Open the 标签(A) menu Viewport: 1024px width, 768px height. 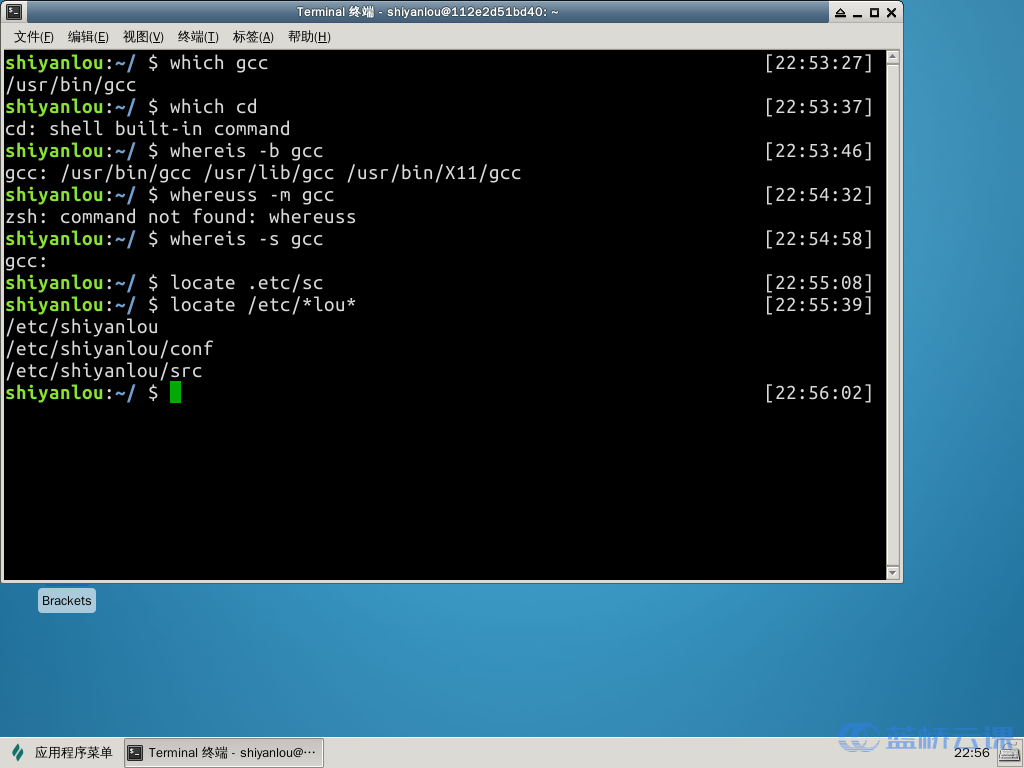click(x=253, y=37)
